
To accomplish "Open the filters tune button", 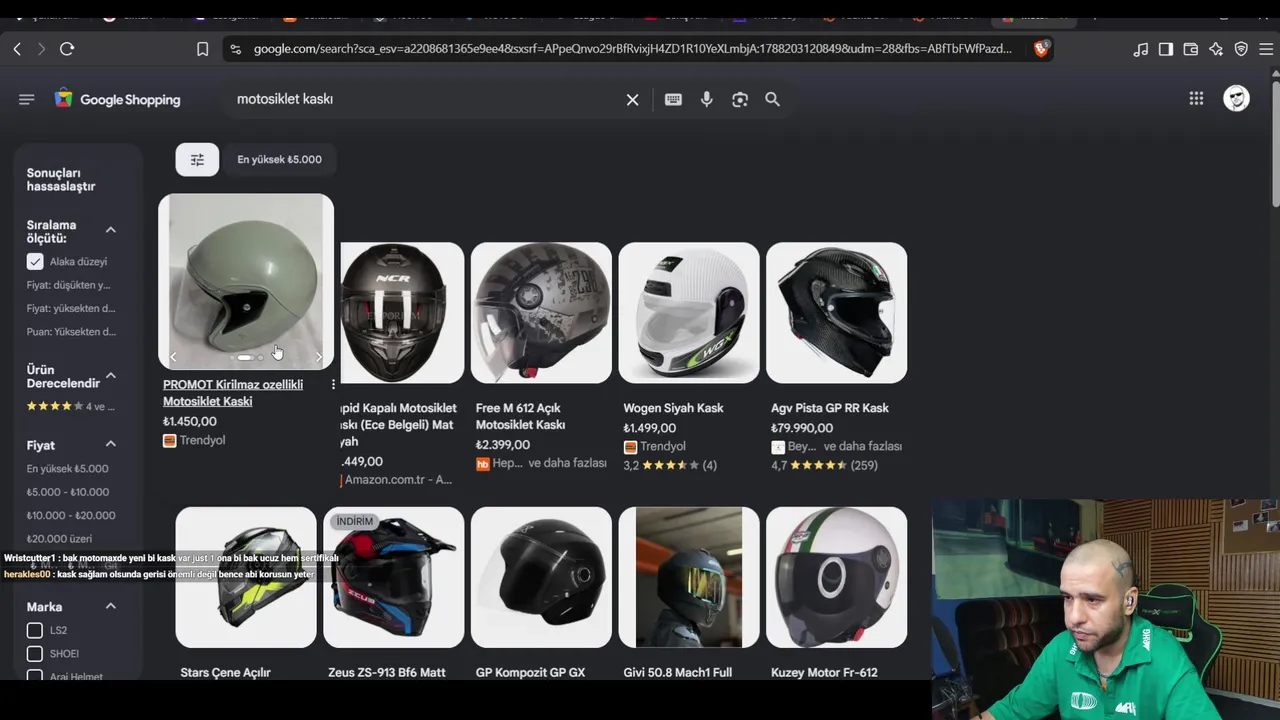I will pyautogui.click(x=197, y=160).
